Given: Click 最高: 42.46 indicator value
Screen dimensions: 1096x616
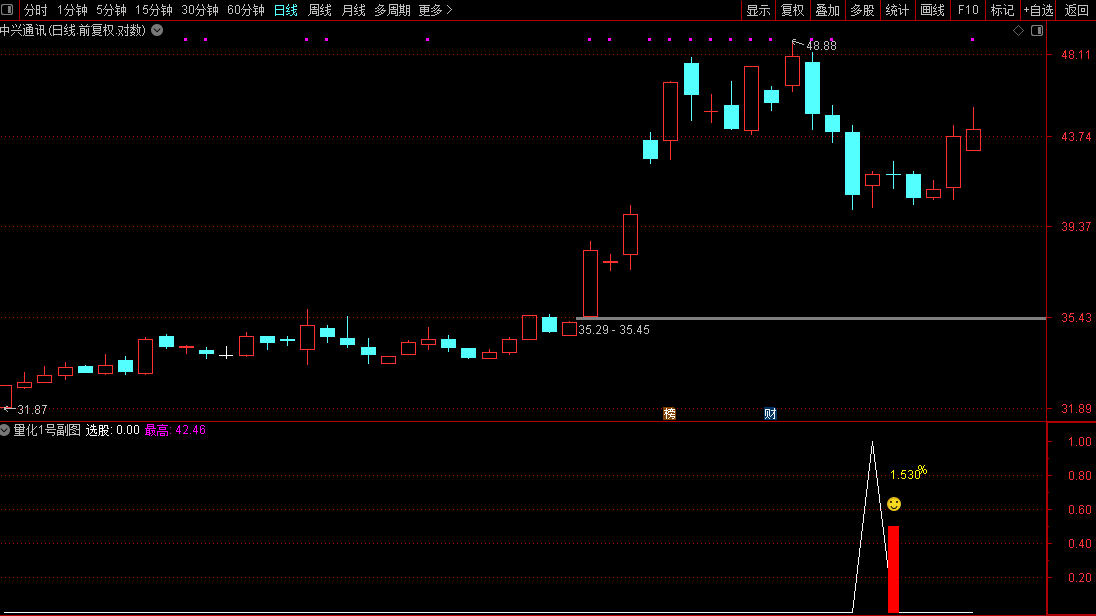Looking at the screenshot, I should pos(175,430).
